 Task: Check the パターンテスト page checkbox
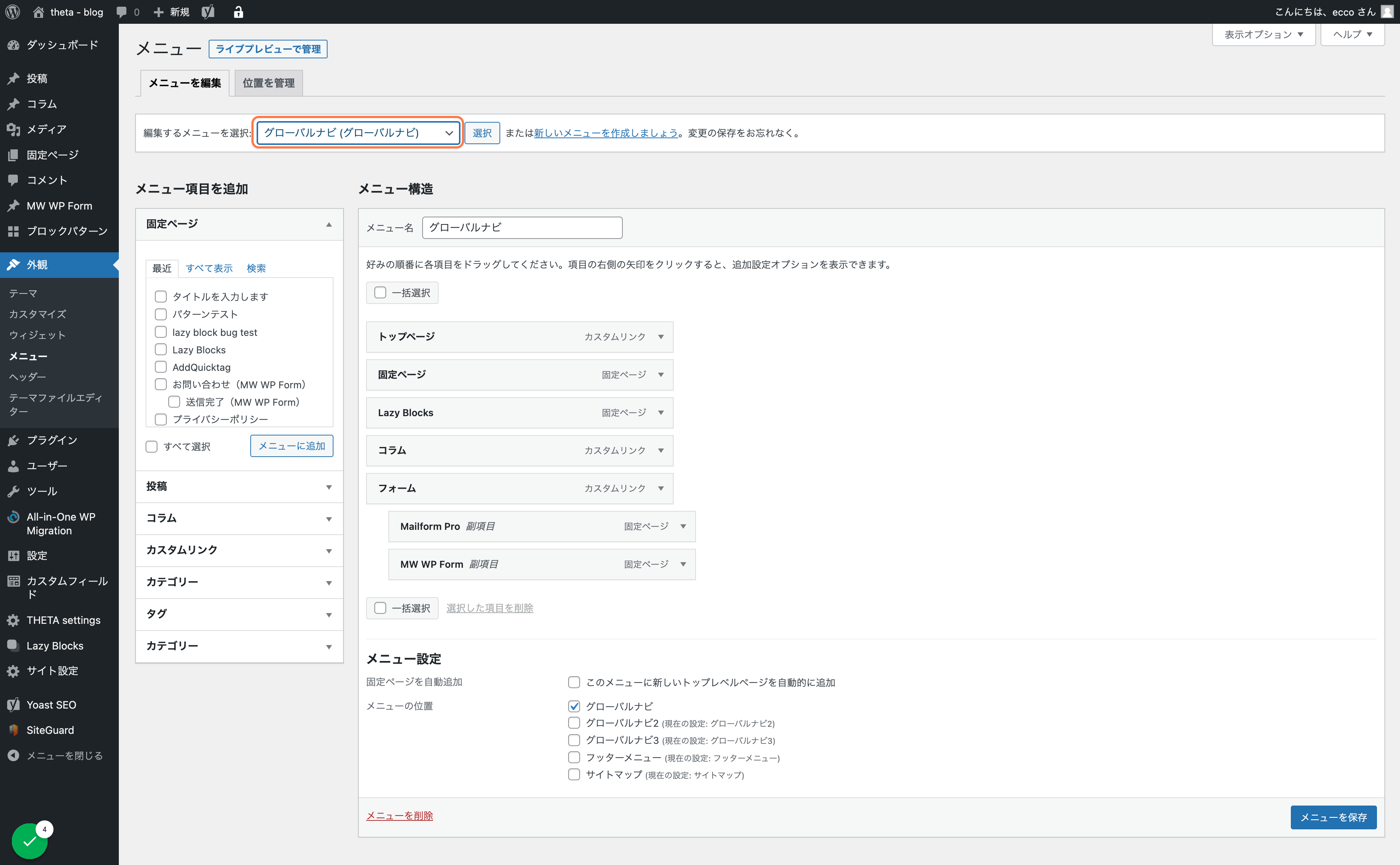[x=161, y=314]
